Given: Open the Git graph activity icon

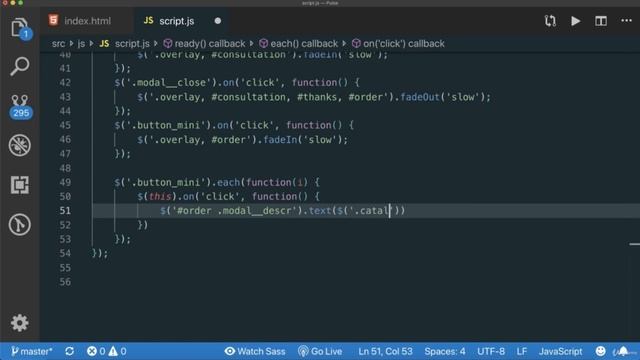Looking at the screenshot, I should coord(20,224).
